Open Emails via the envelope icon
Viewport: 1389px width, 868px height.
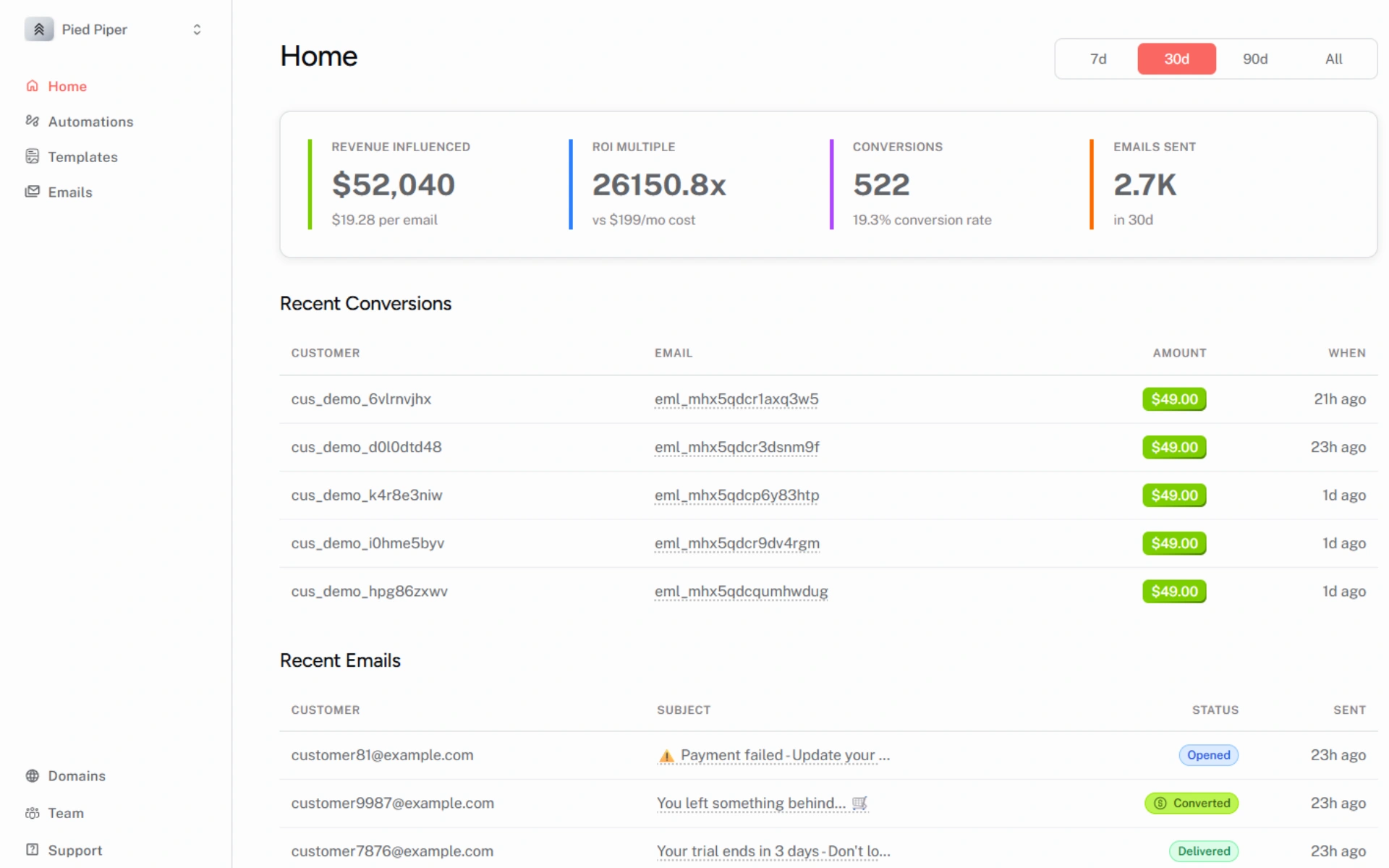[33, 192]
